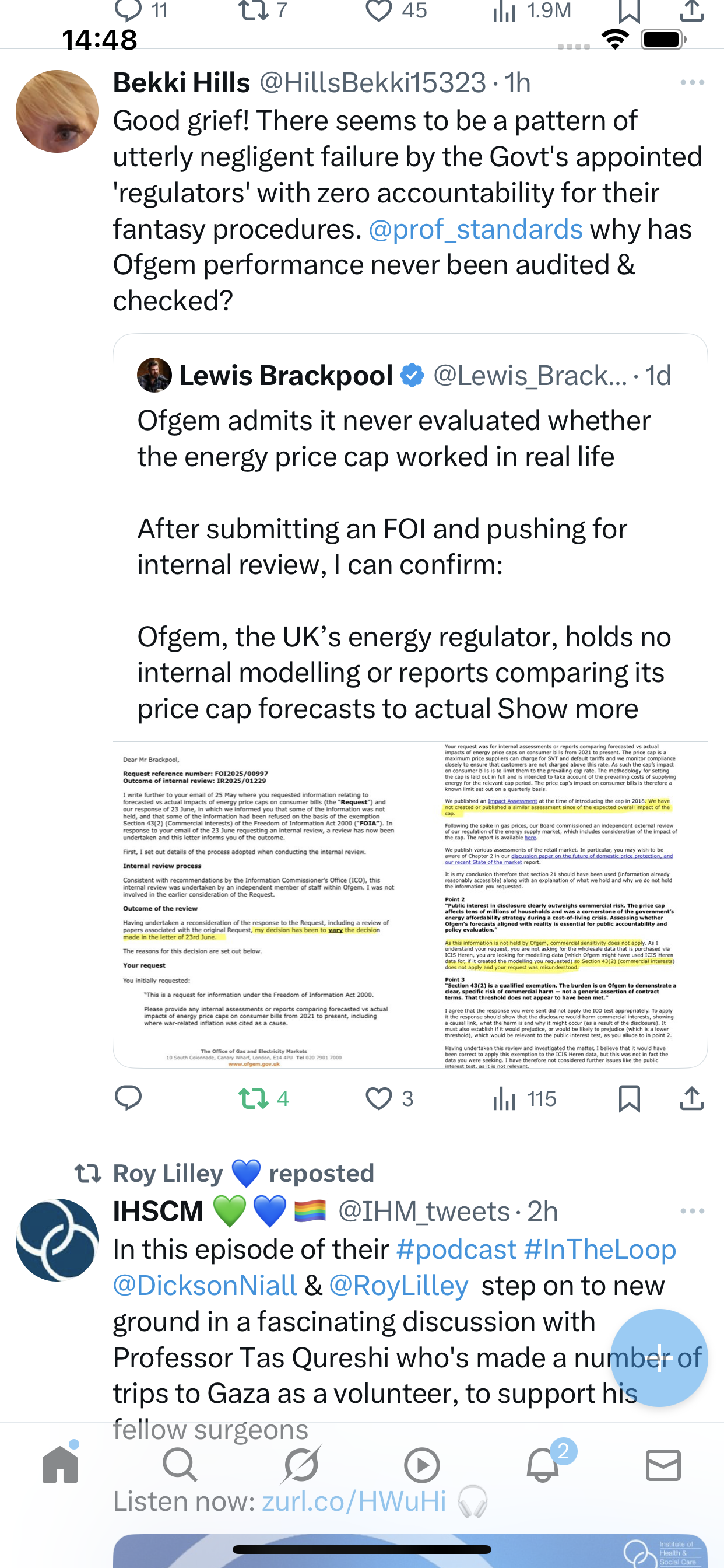
Task: View analytics showing 115 views
Action: pyautogui.click(x=525, y=1098)
